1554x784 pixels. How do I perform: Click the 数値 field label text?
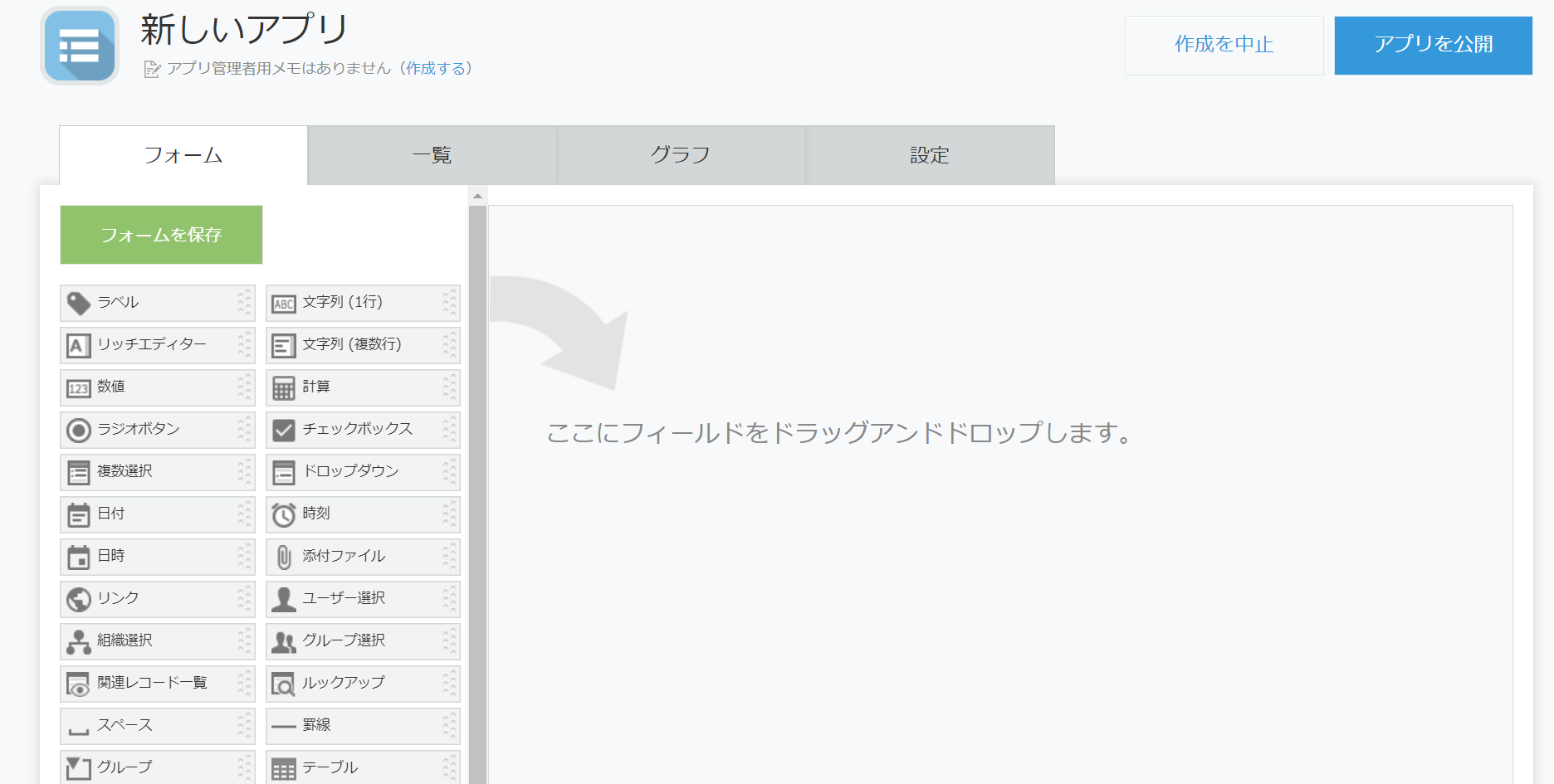point(111,387)
